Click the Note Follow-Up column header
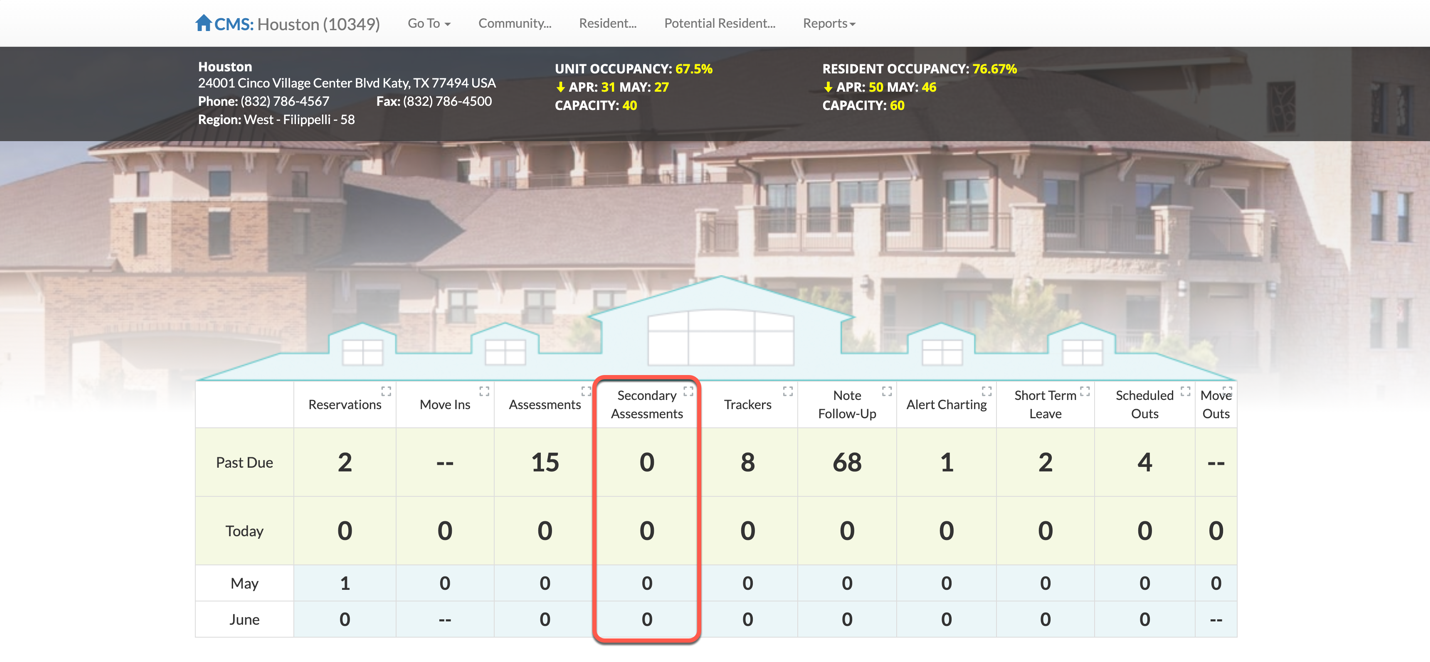 click(x=847, y=404)
